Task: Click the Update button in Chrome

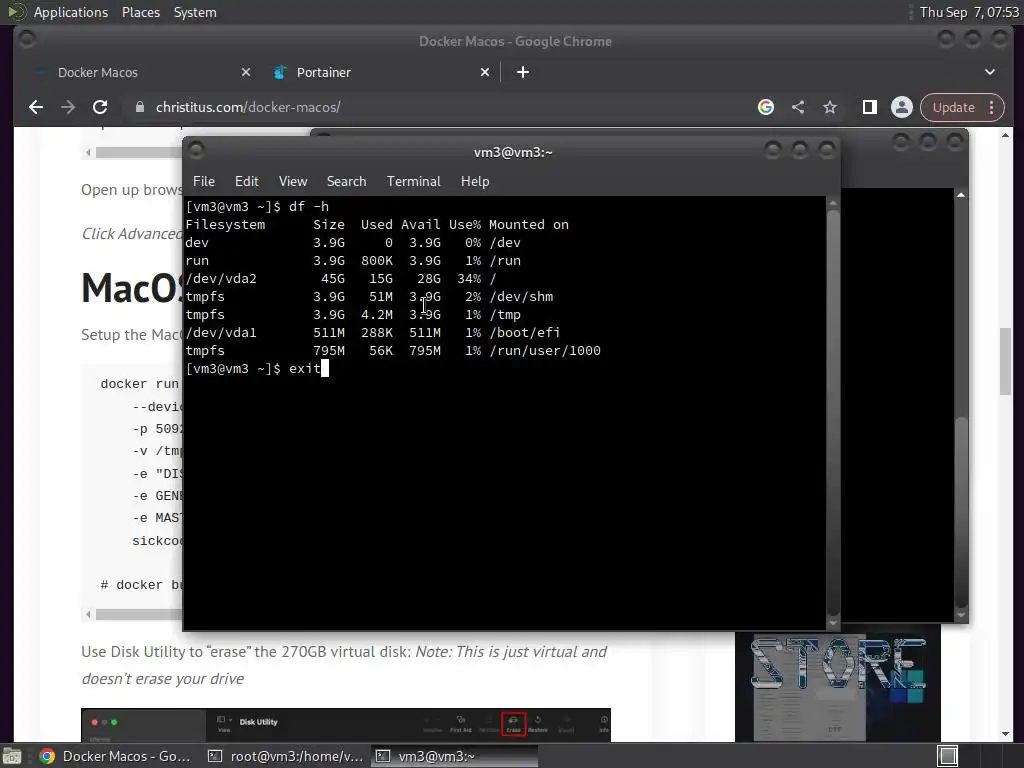Action: click(953, 107)
